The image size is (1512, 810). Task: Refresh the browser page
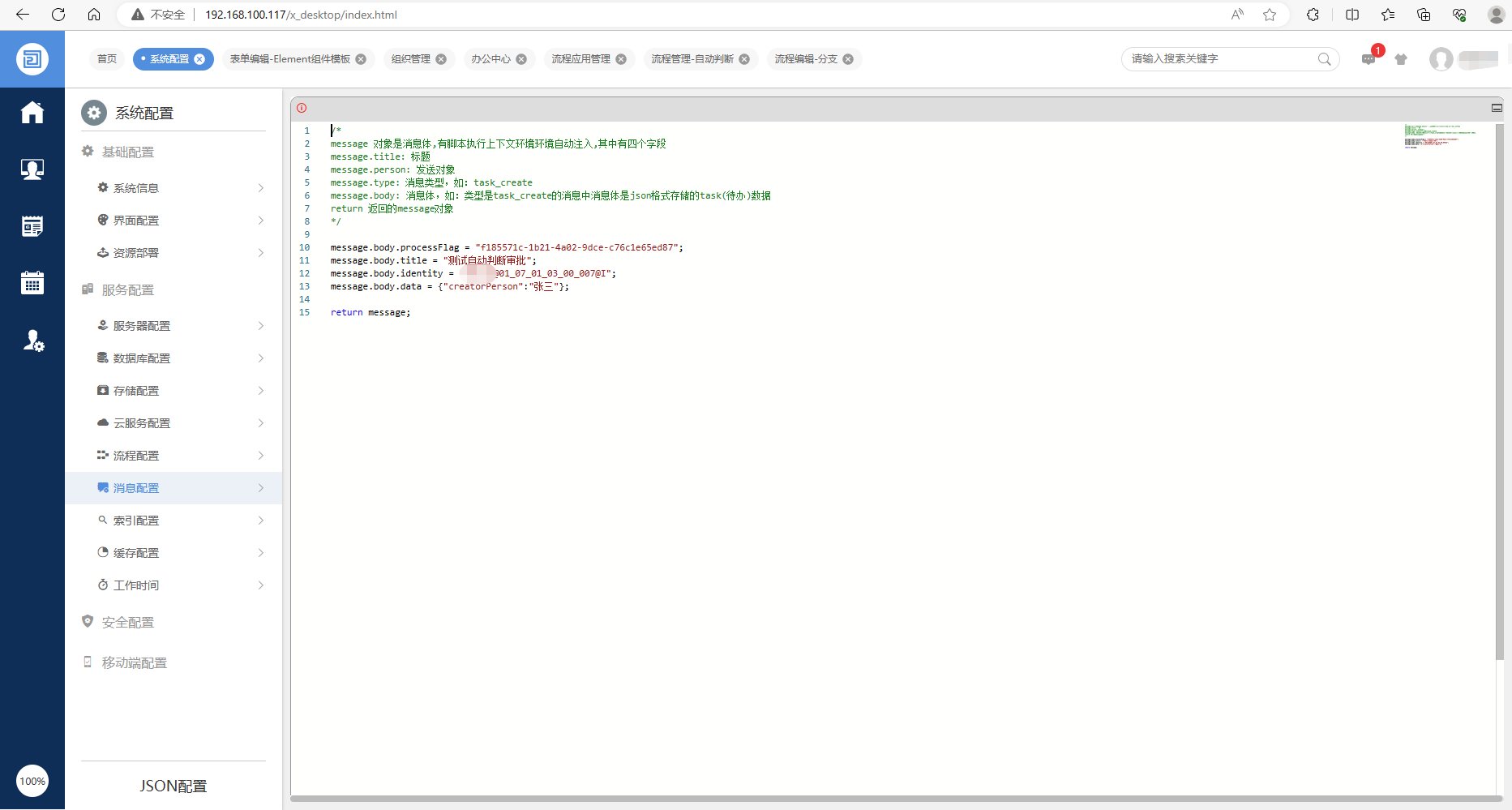tap(58, 15)
